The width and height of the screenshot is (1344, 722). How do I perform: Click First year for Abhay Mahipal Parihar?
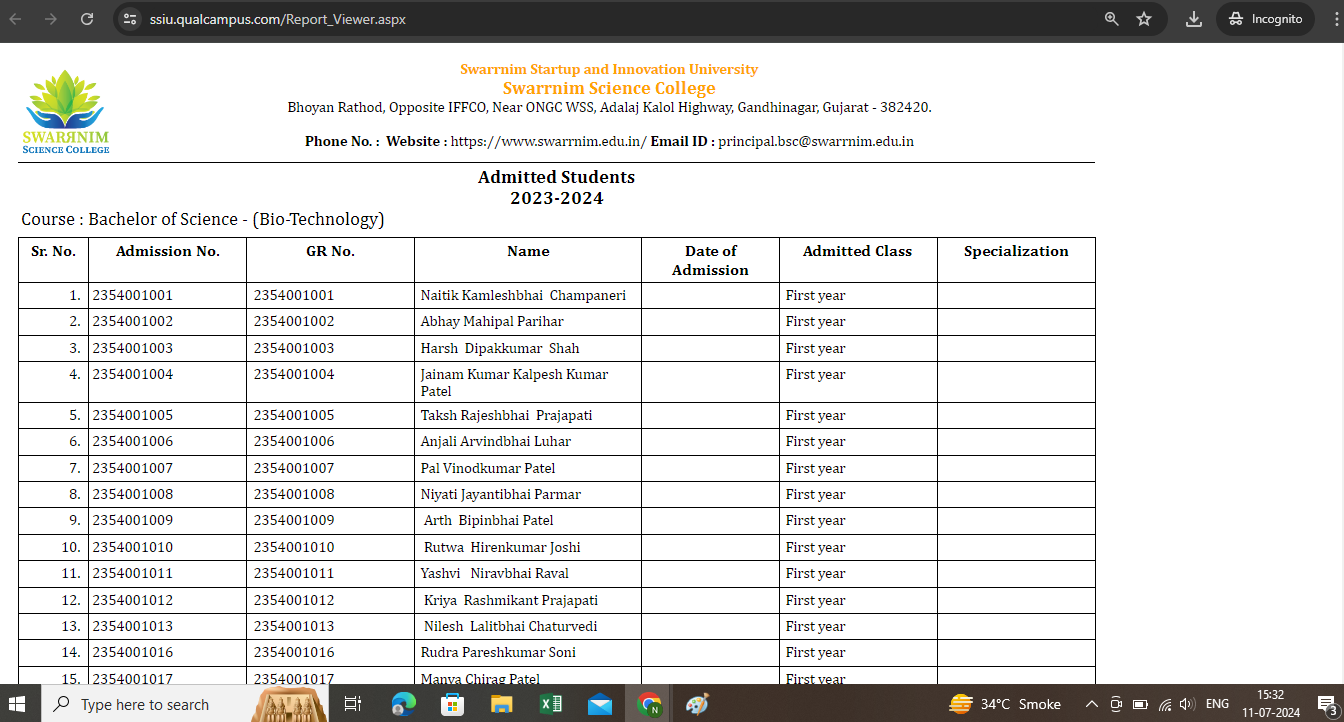click(815, 322)
